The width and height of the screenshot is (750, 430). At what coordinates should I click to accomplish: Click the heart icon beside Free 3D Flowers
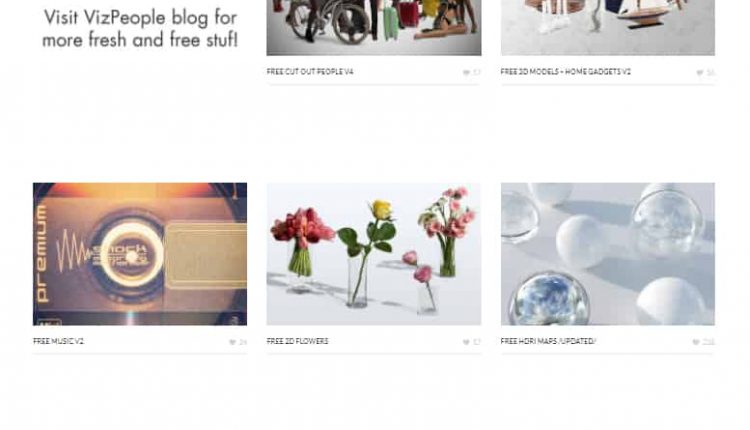466,342
